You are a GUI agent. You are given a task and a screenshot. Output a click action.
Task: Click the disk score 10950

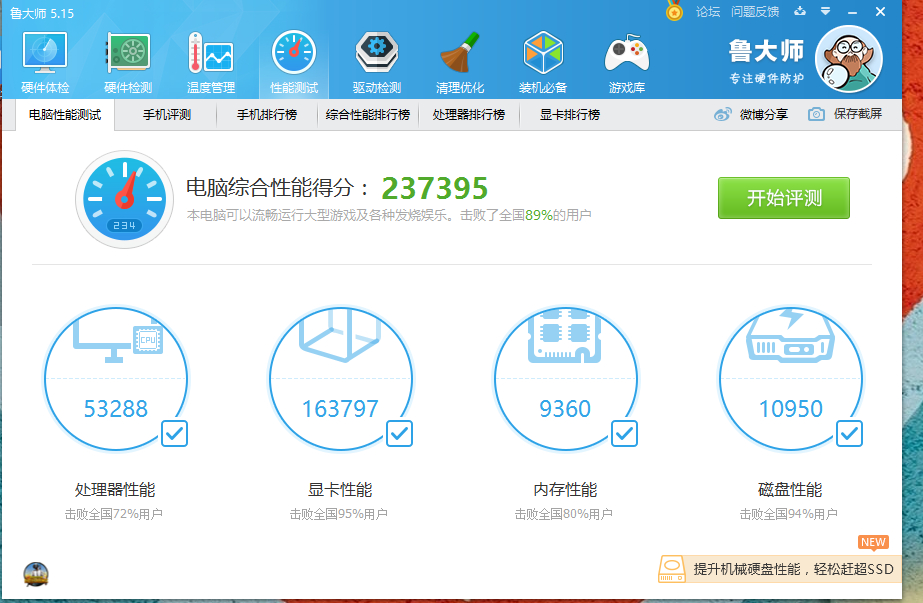click(790, 409)
